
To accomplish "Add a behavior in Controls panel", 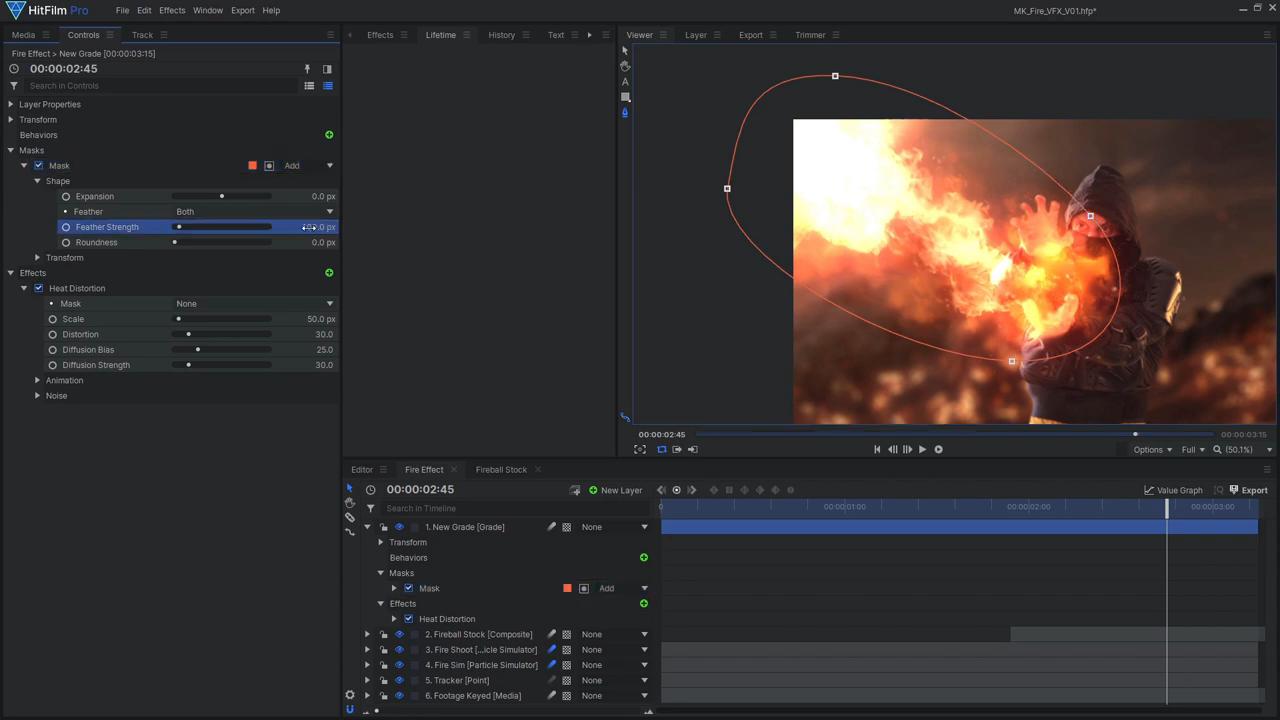I will click(x=329, y=135).
